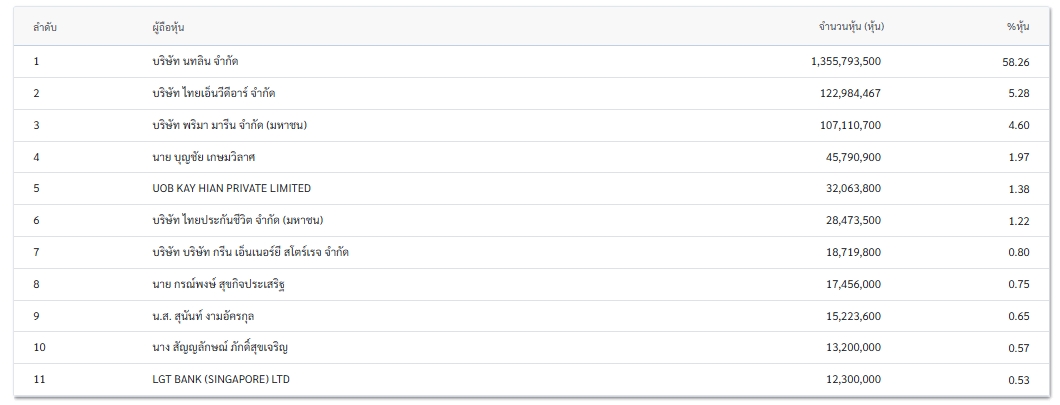The height and width of the screenshot is (405, 1060).
Task: Select shareholder บริษัท ไทยเอ็นวีดีอาร์ จำกัด
Action: pos(214,93)
